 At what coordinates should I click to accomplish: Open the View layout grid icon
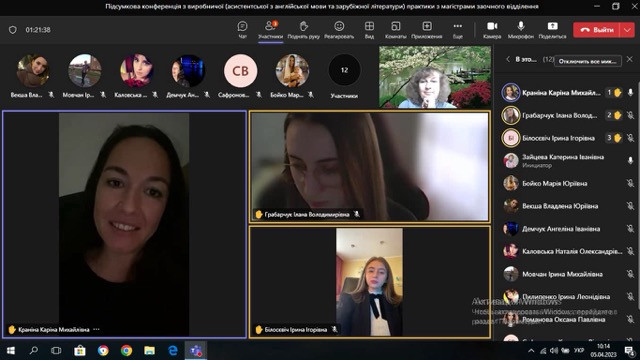[x=369, y=27]
